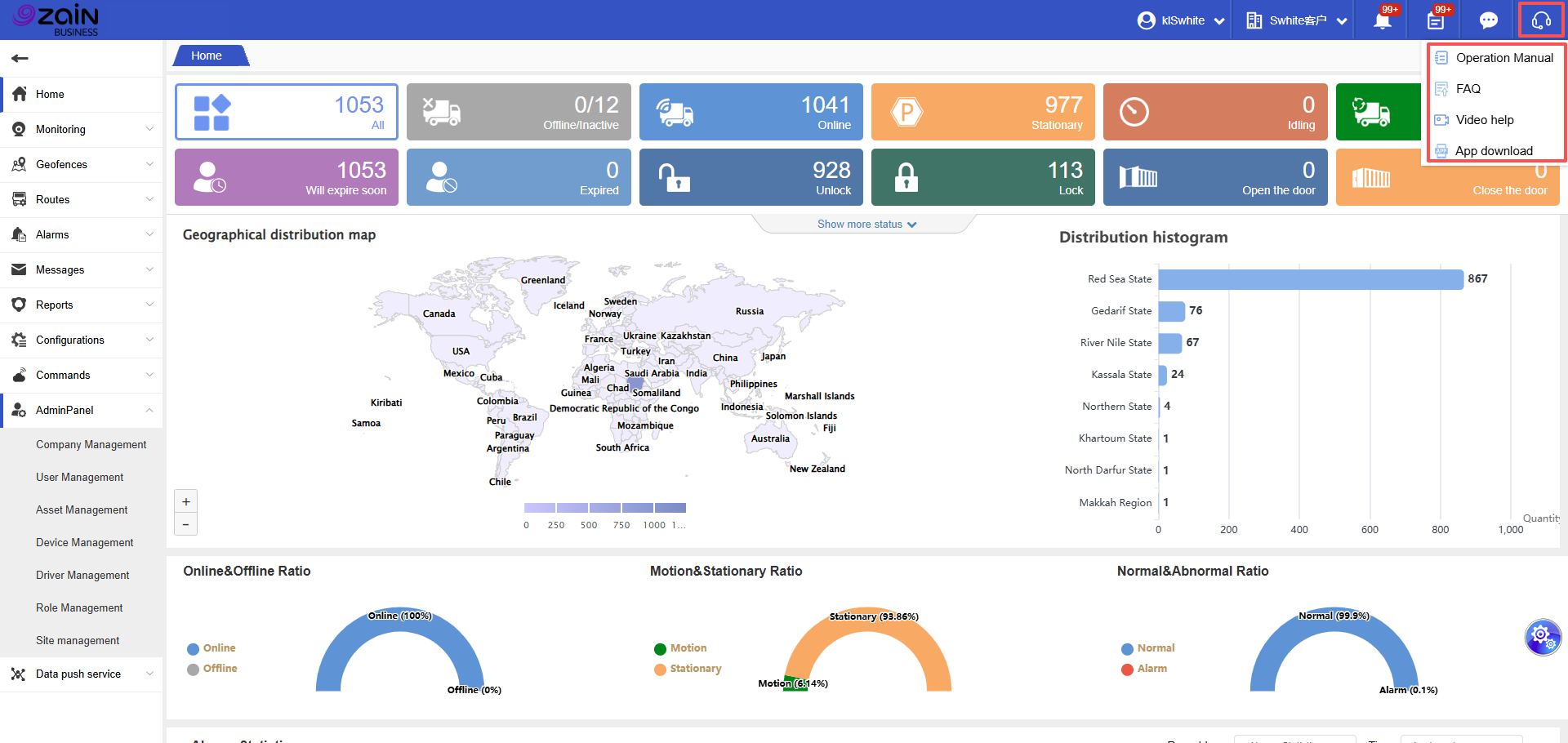
Task: Expand Show more status panel
Action: click(x=866, y=225)
